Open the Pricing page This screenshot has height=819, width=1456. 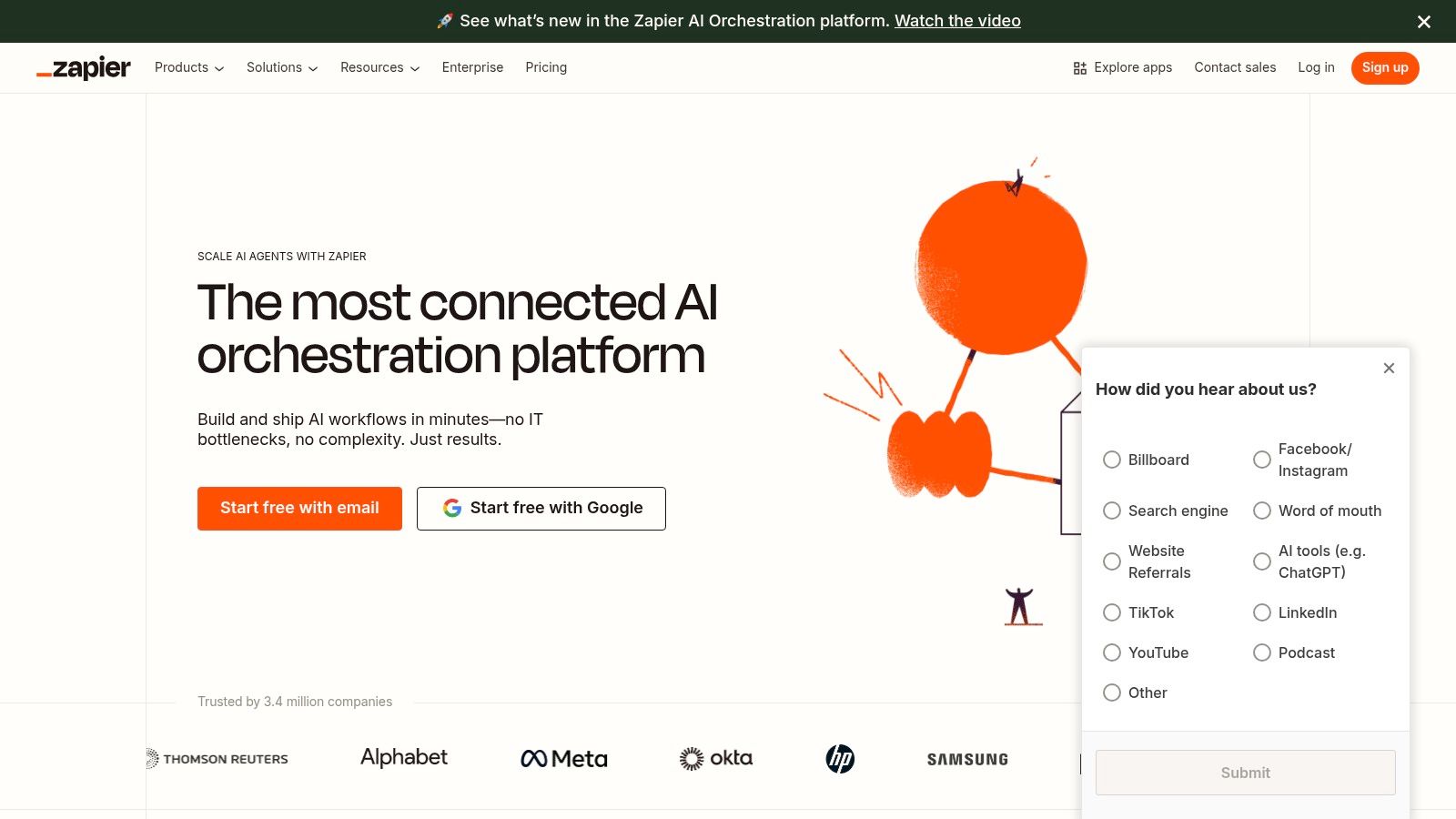coord(546,67)
